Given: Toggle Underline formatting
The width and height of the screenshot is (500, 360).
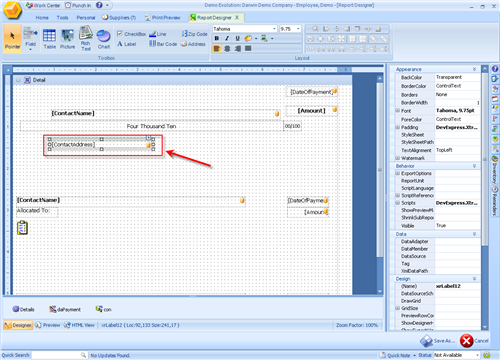Looking at the screenshot, I should tap(237, 38).
